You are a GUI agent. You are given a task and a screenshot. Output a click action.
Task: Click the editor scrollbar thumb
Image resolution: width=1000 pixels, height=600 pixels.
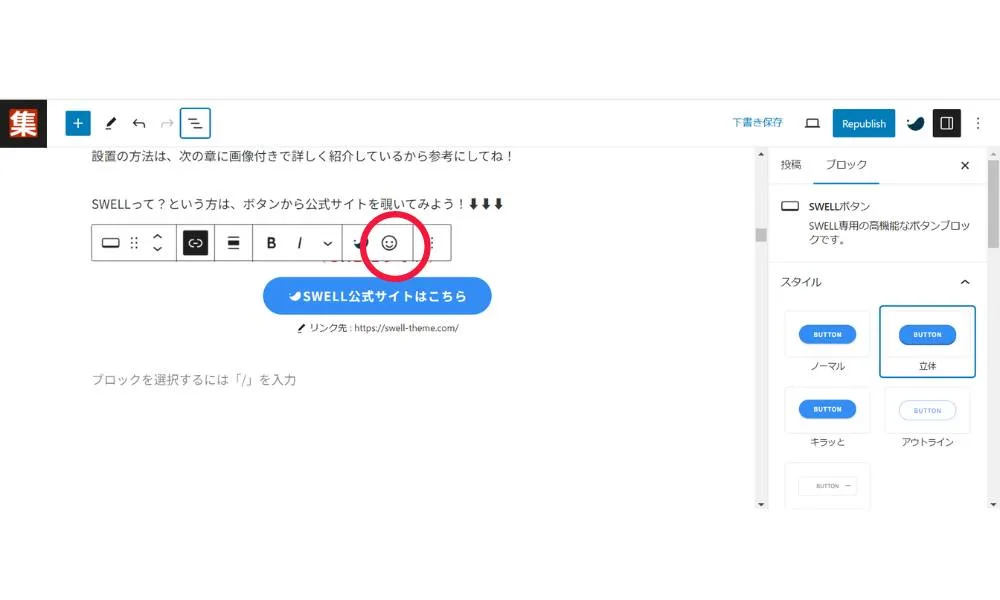tap(761, 235)
